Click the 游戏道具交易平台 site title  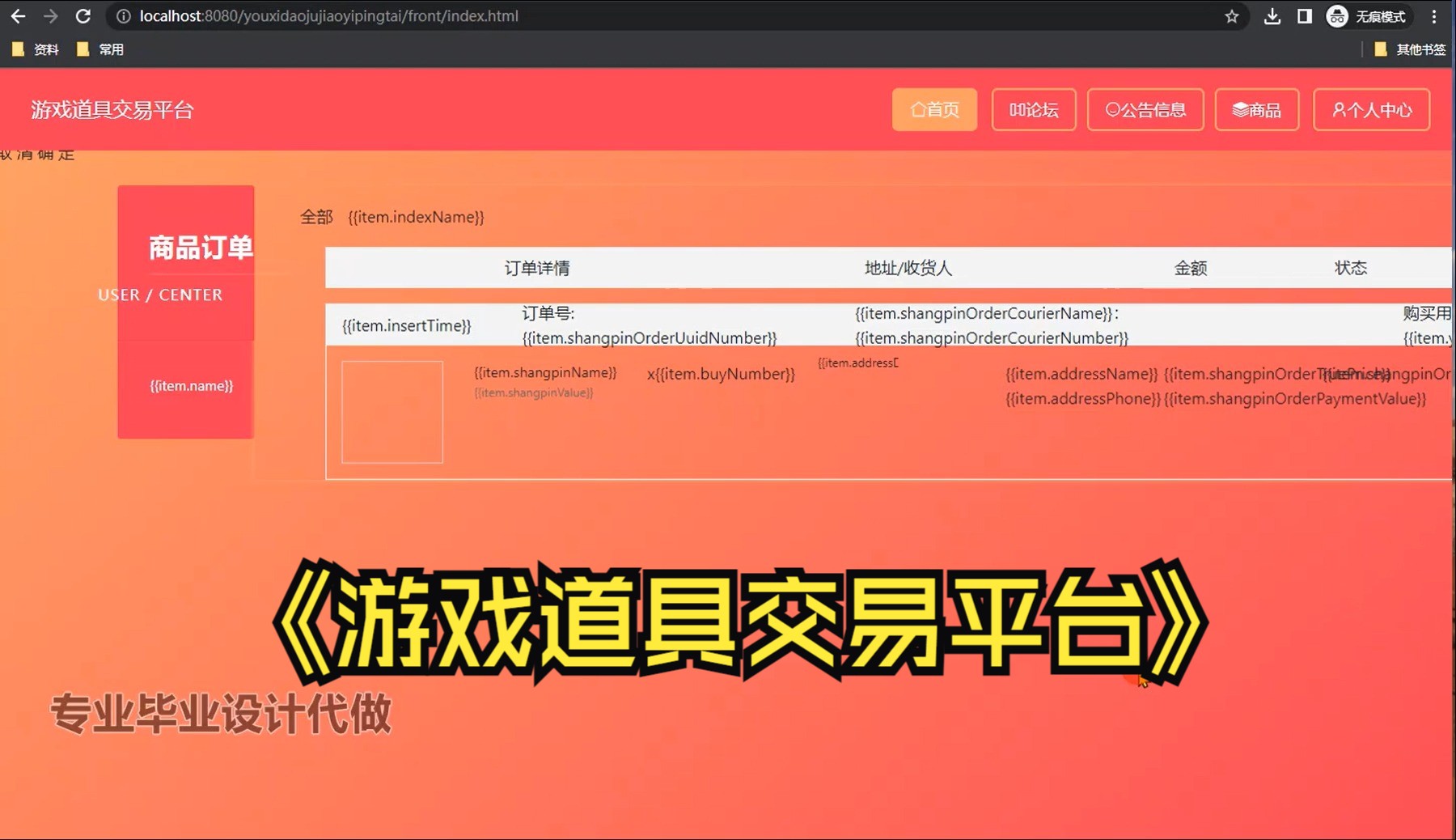(x=112, y=110)
